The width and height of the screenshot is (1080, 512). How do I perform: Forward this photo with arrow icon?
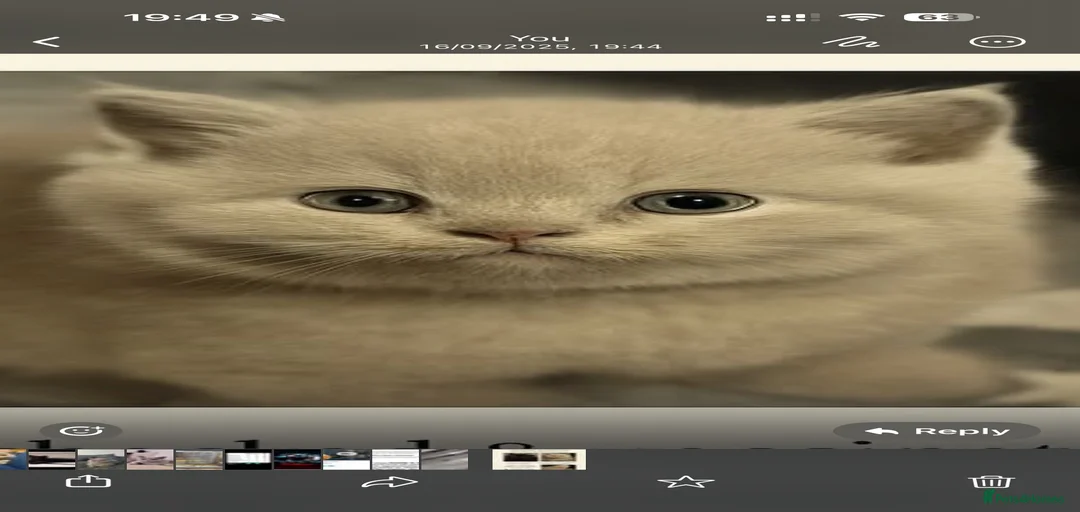click(389, 483)
